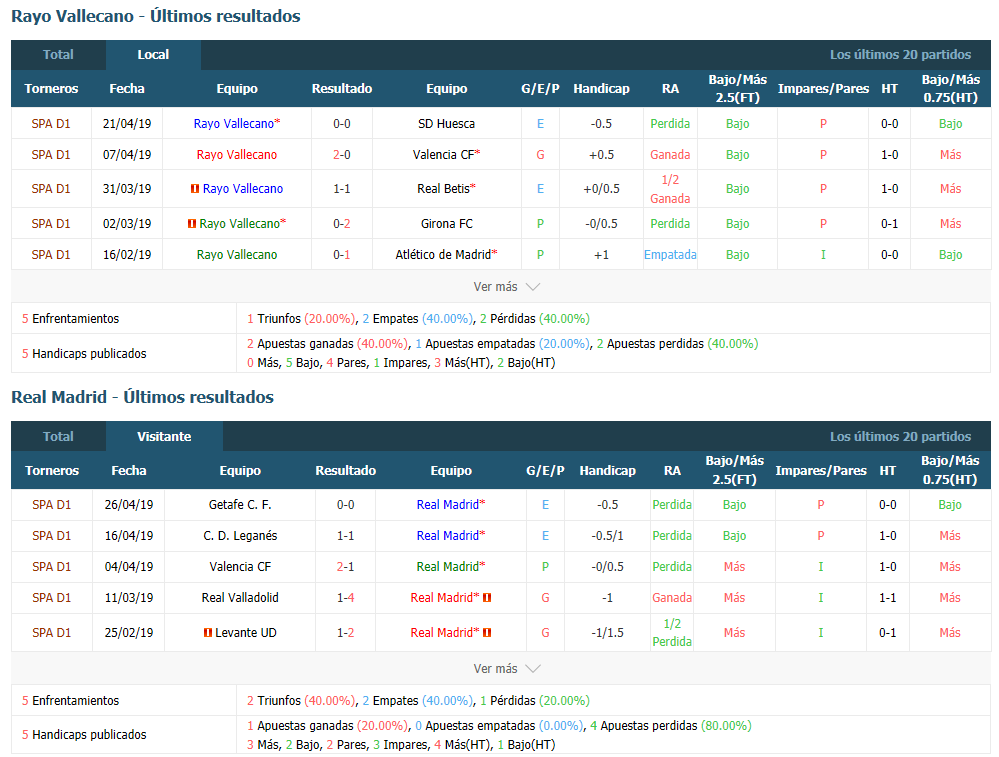This screenshot has width=999, height=757.
Task: Click SPA D1 in the 16/04/19 row
Action: click(52, 536)
